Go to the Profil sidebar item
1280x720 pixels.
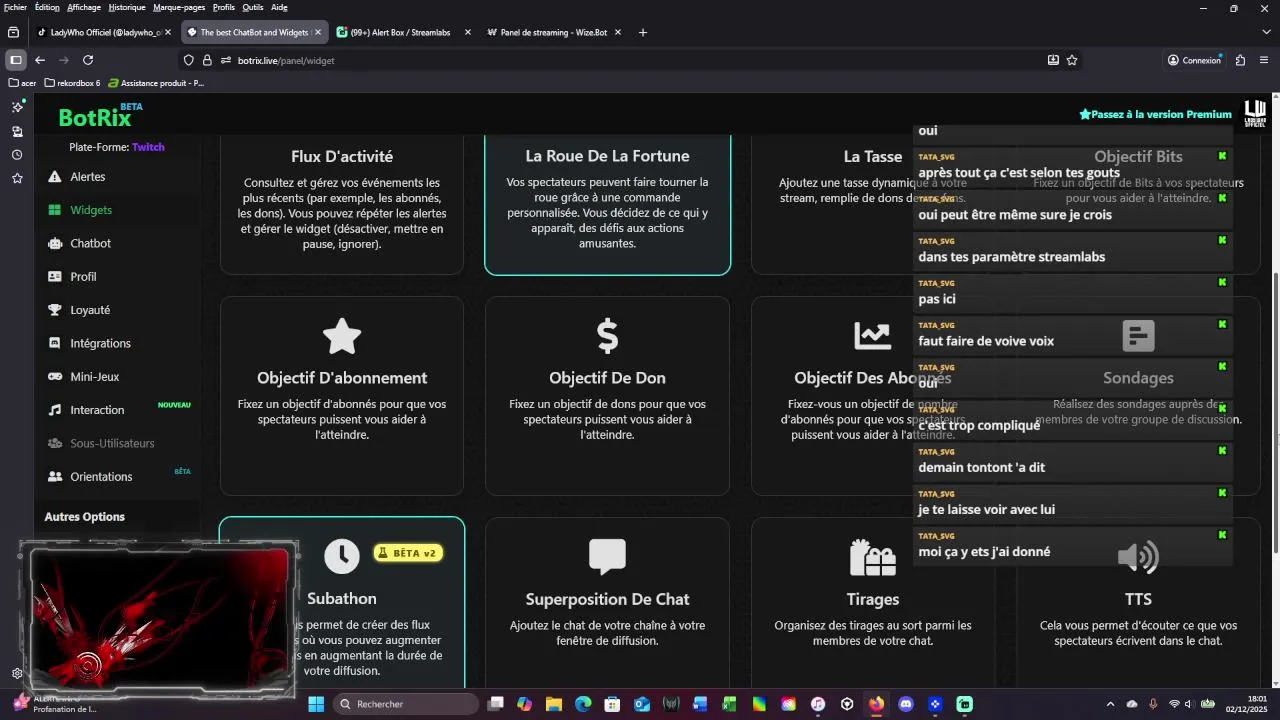coord(83,277)
